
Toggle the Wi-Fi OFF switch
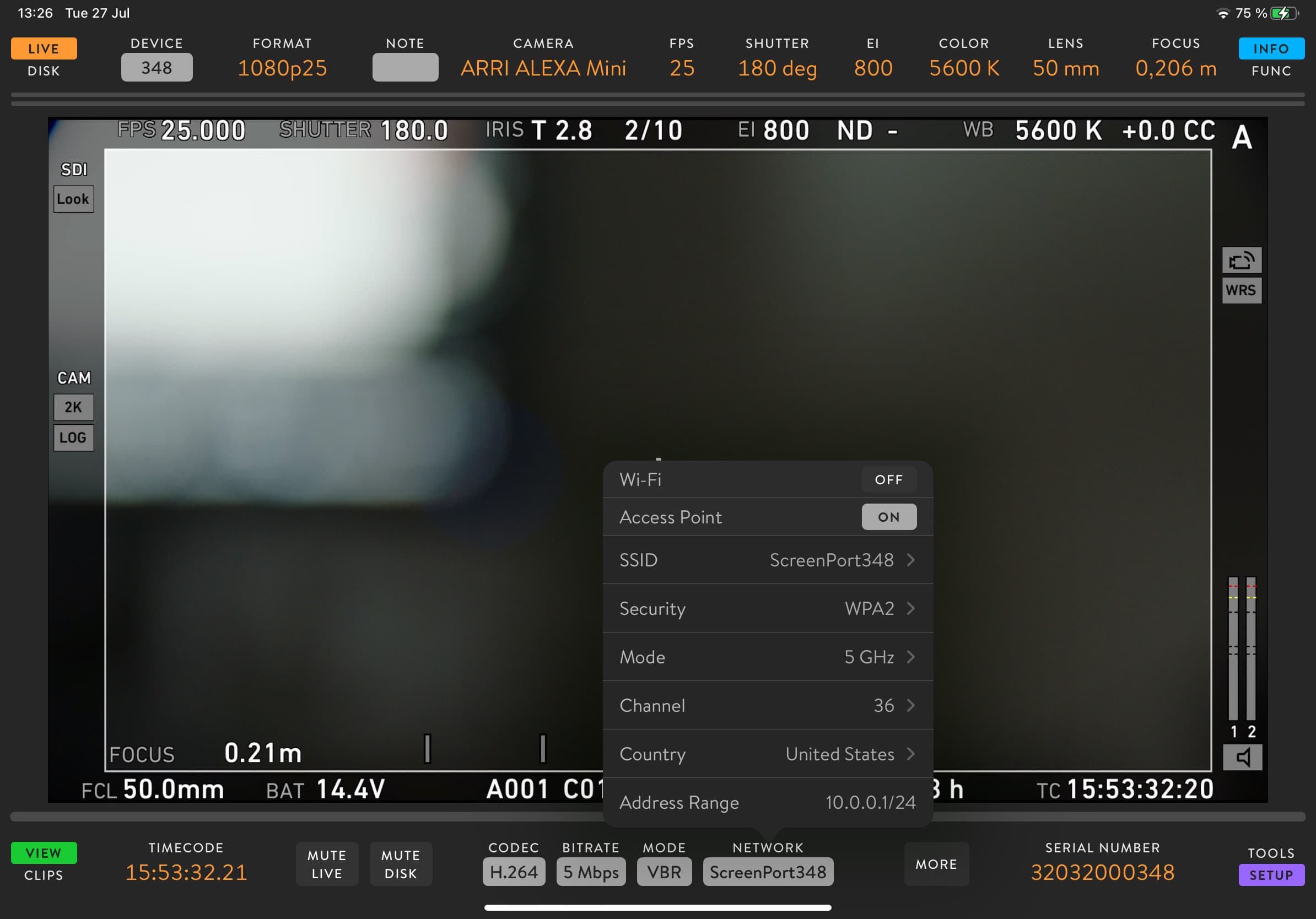(x=888, y=479)
